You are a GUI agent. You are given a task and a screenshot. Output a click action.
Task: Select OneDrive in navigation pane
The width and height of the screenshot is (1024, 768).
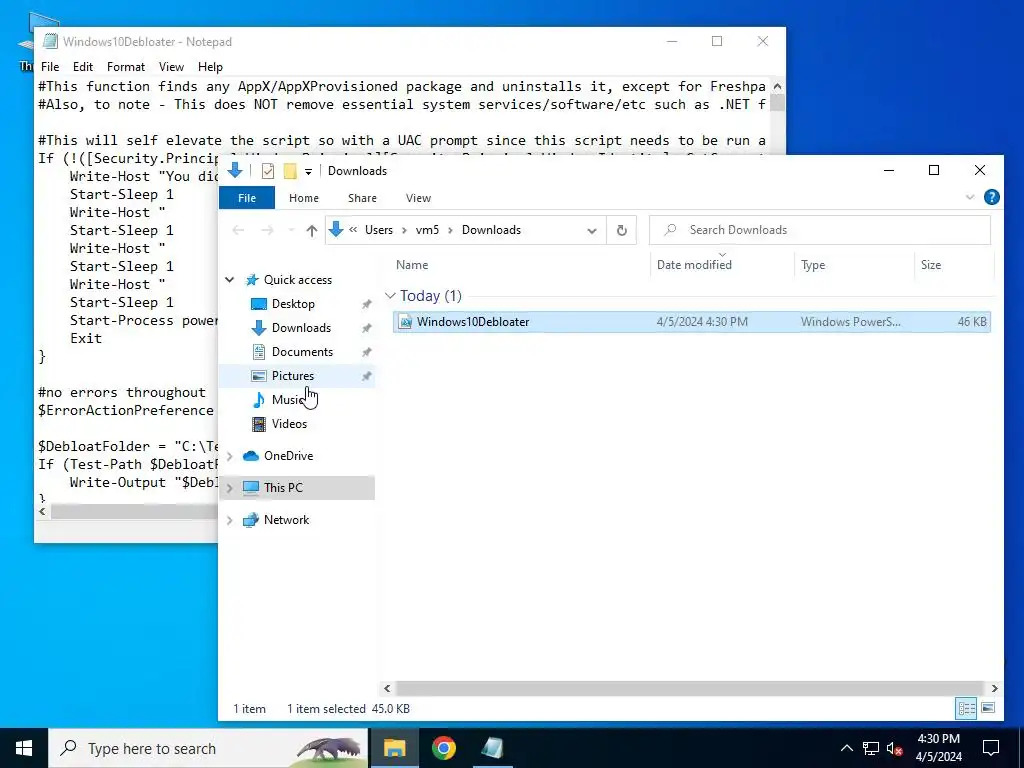point(288,456)
